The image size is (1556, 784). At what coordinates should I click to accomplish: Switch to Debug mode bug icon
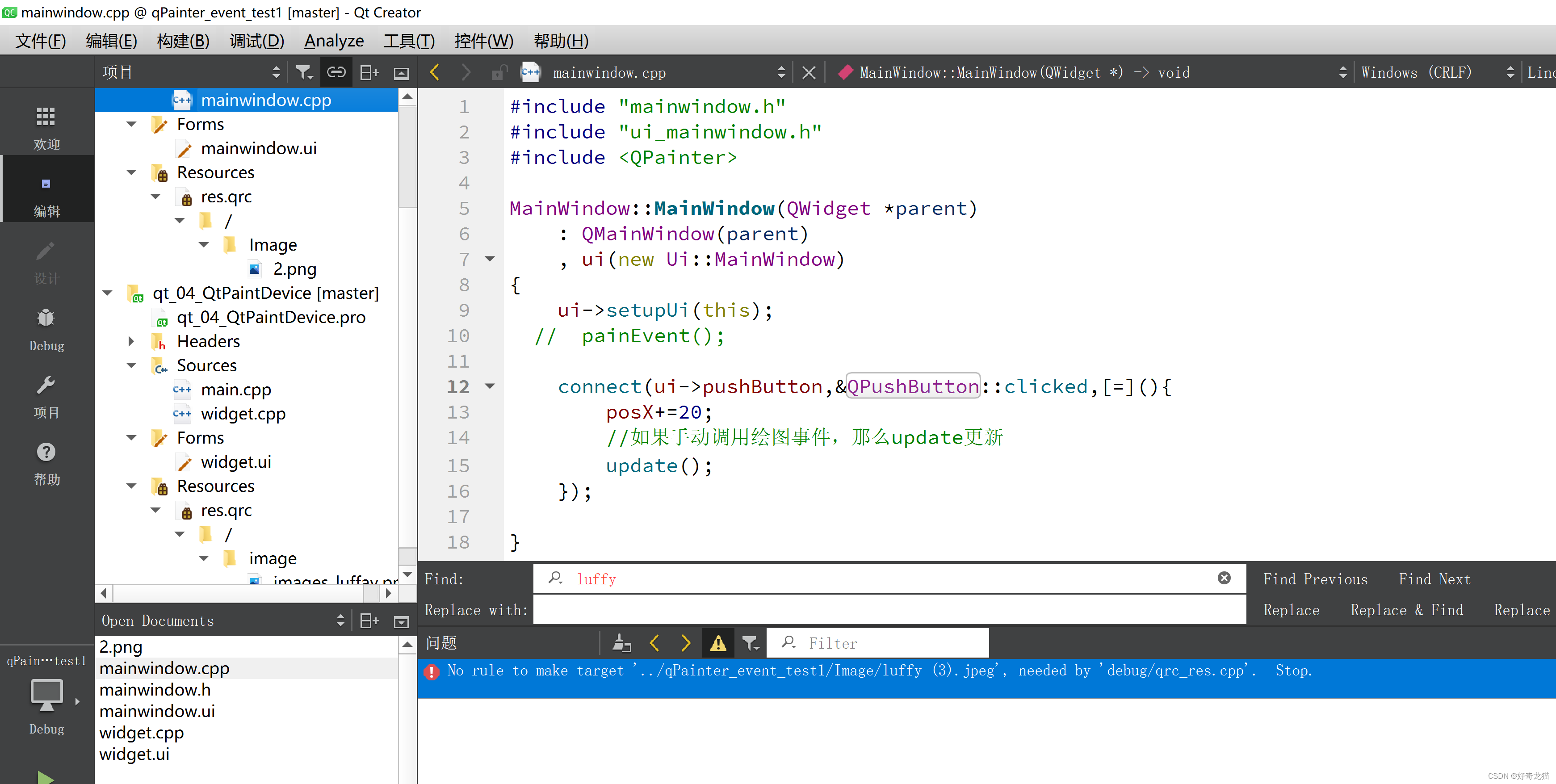click(46, 318)
